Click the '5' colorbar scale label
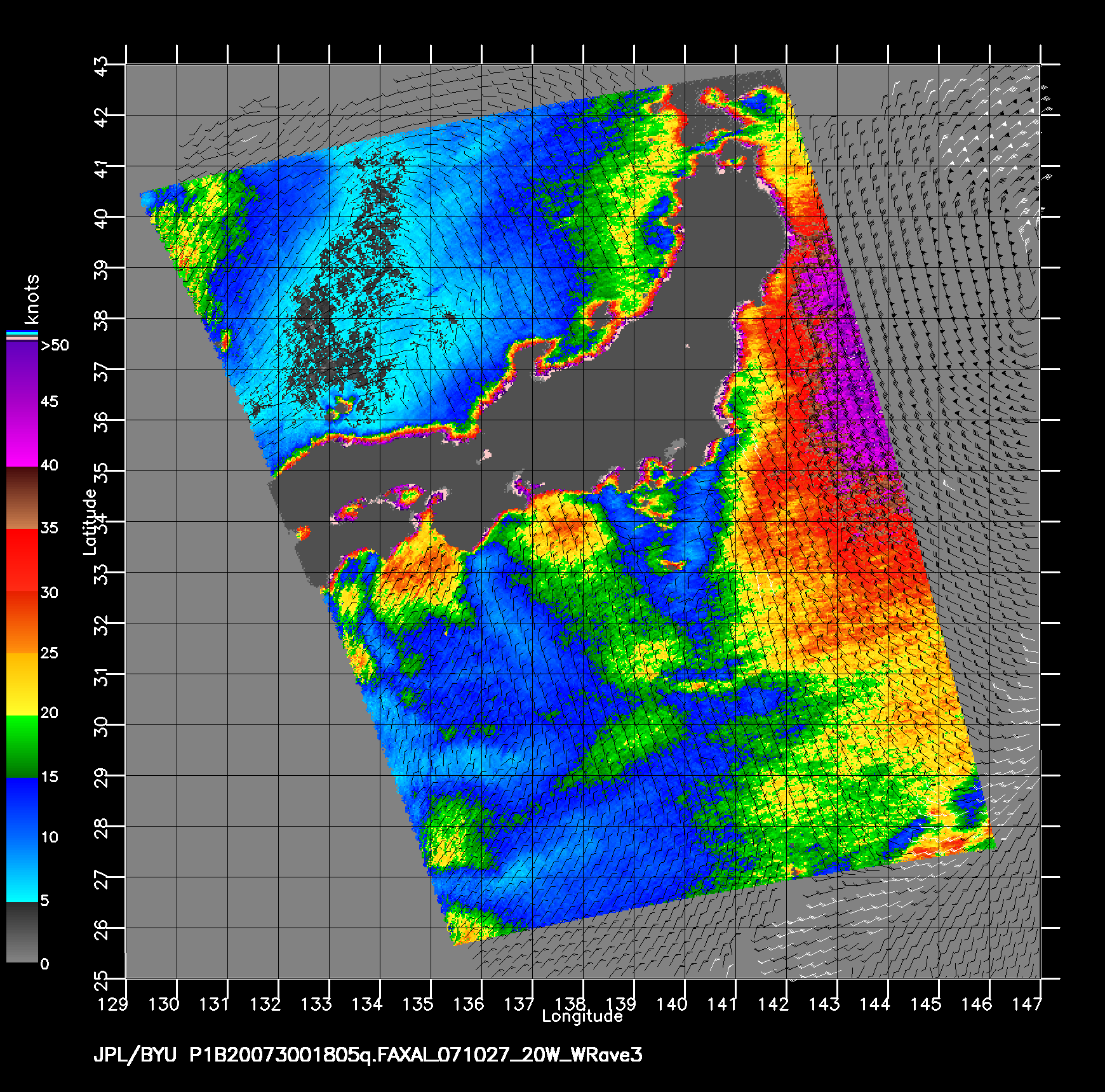1105x1092 pixels. 44,901
